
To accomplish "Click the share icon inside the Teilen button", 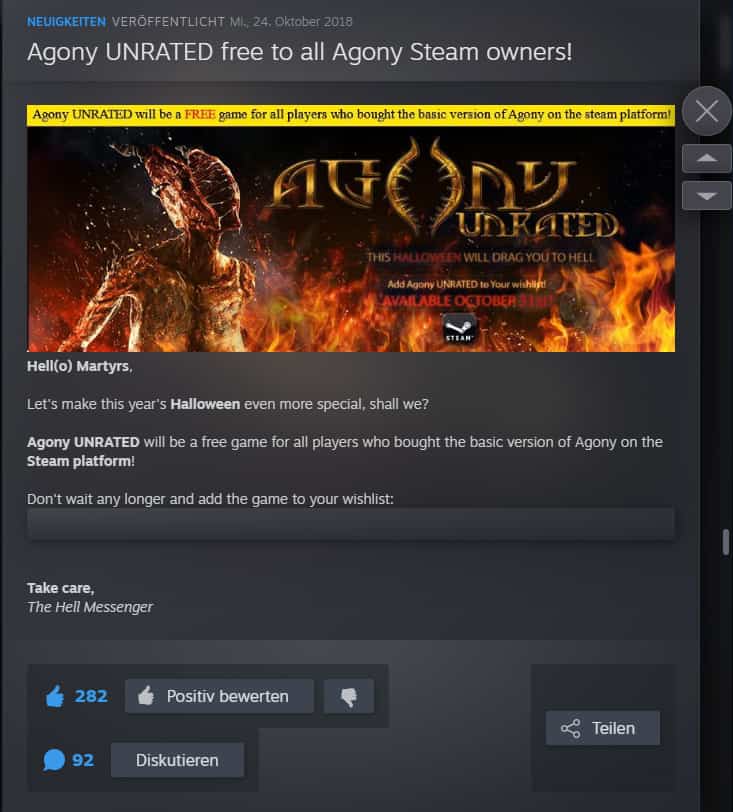I will [x=570, y=729].
